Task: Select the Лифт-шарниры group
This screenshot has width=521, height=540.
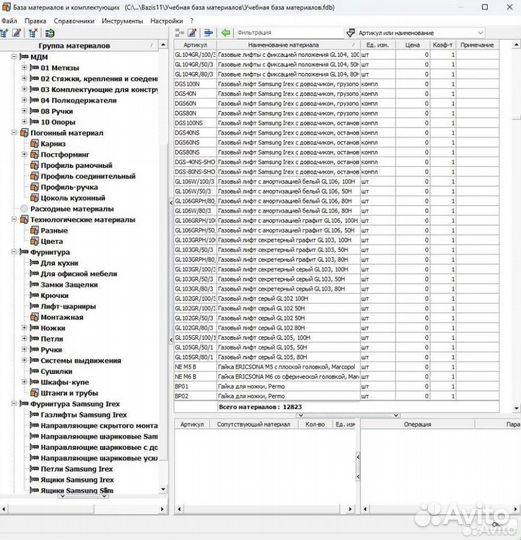Action: coord(68,306)
